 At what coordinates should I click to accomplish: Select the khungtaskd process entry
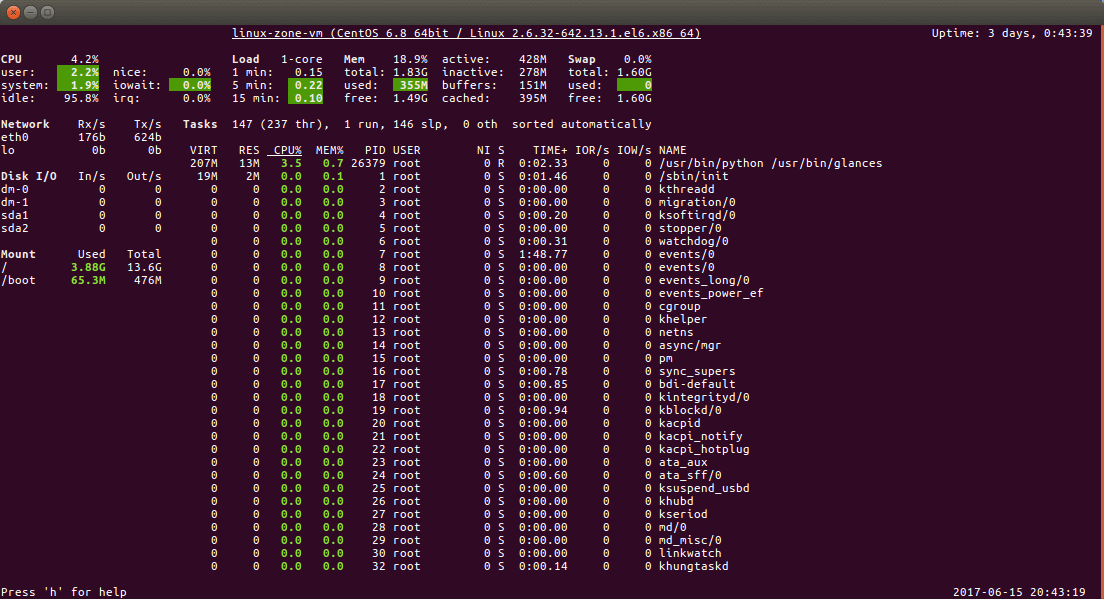693,566
